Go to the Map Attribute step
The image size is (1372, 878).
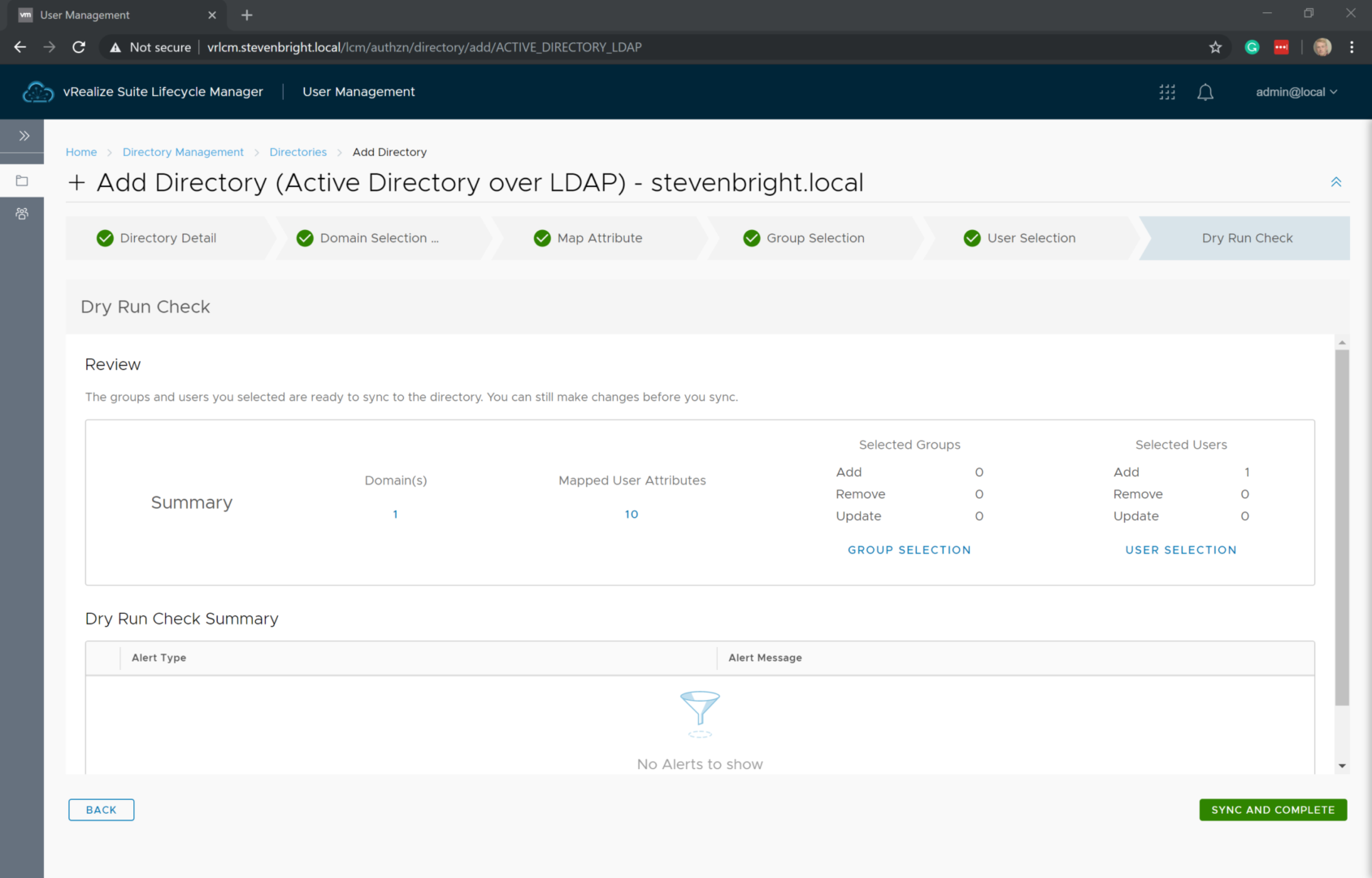(599, 238)
